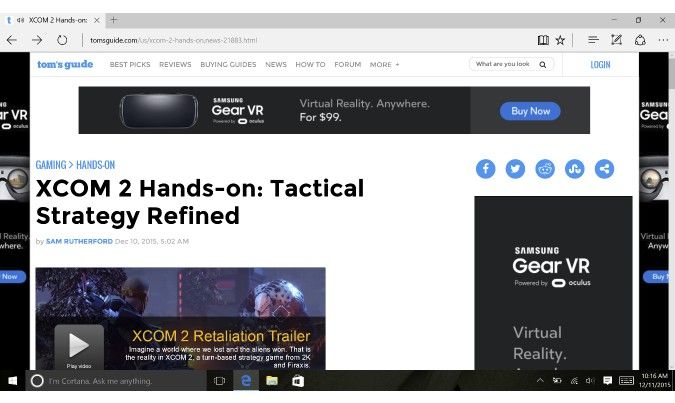Image resolution: width=675 pixels, height=403 pixels.
Task: Open Reading view book icon
Action: click(x=543, y=40)
